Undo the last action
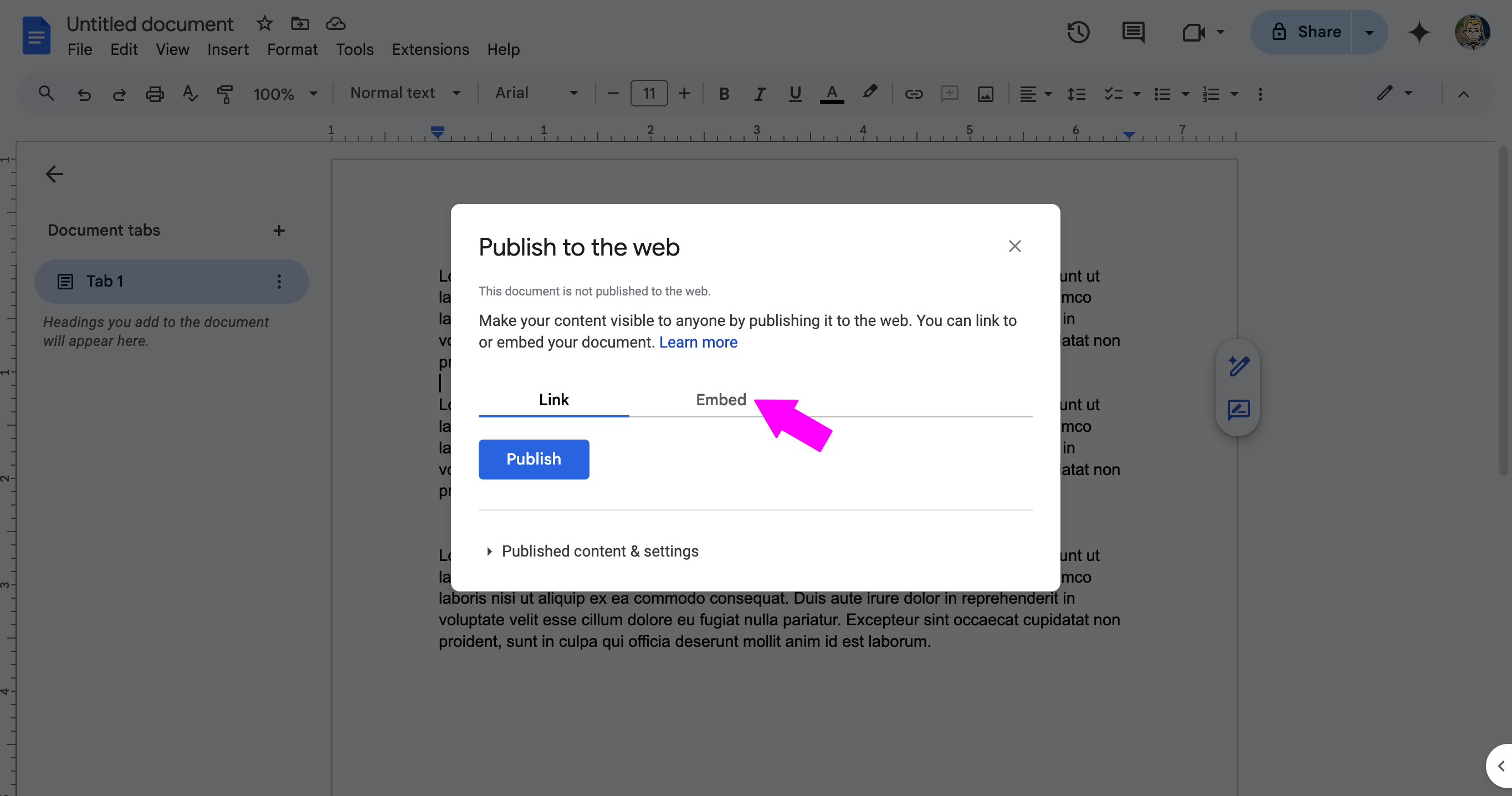The height and width of the screenshot is (796, 1512). [84, 94]
